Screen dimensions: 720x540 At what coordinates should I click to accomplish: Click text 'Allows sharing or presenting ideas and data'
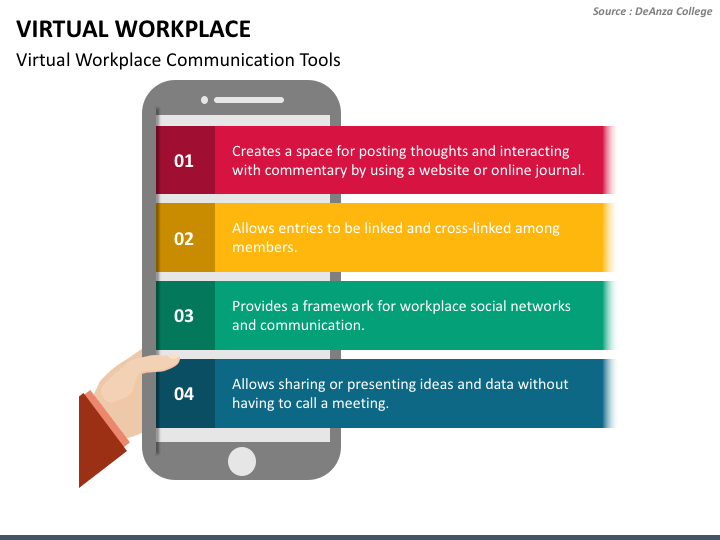click(372, 384)
